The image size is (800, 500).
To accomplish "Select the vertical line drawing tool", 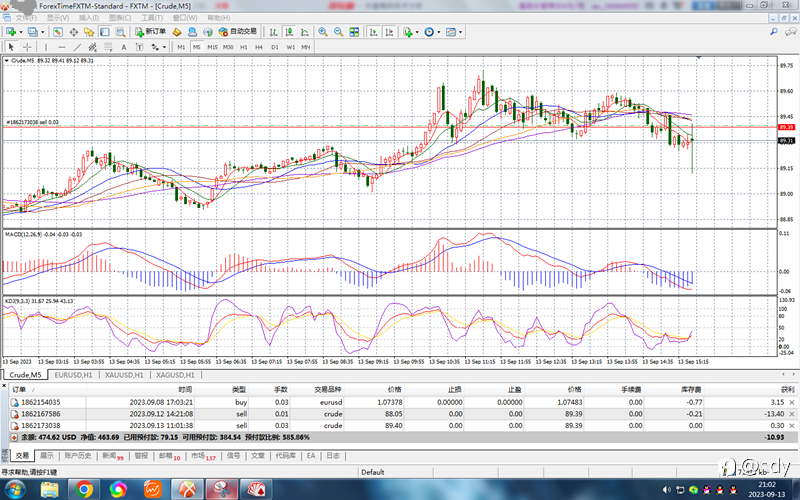I will [46, 47].
